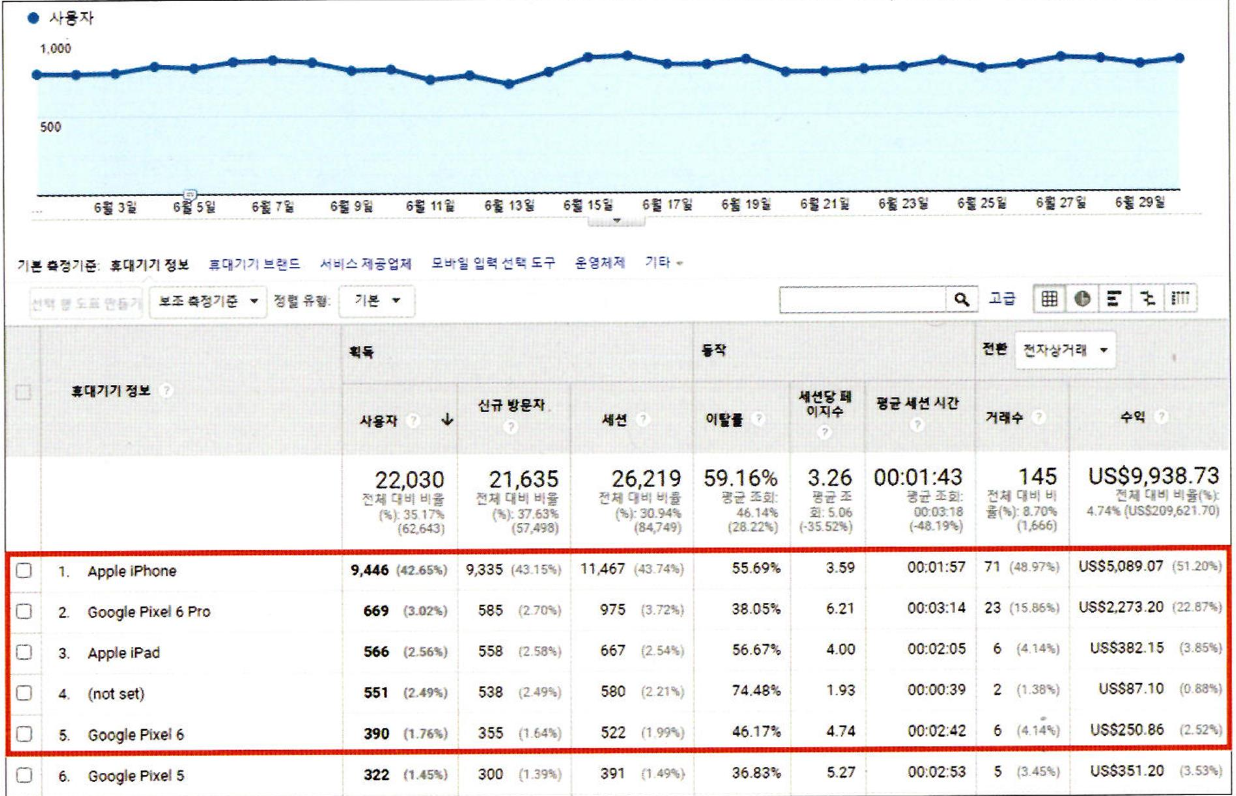The image size is (1236, 796).
Task: Click the 고급 advanced filter link
Action: (x=1002, y=299)
